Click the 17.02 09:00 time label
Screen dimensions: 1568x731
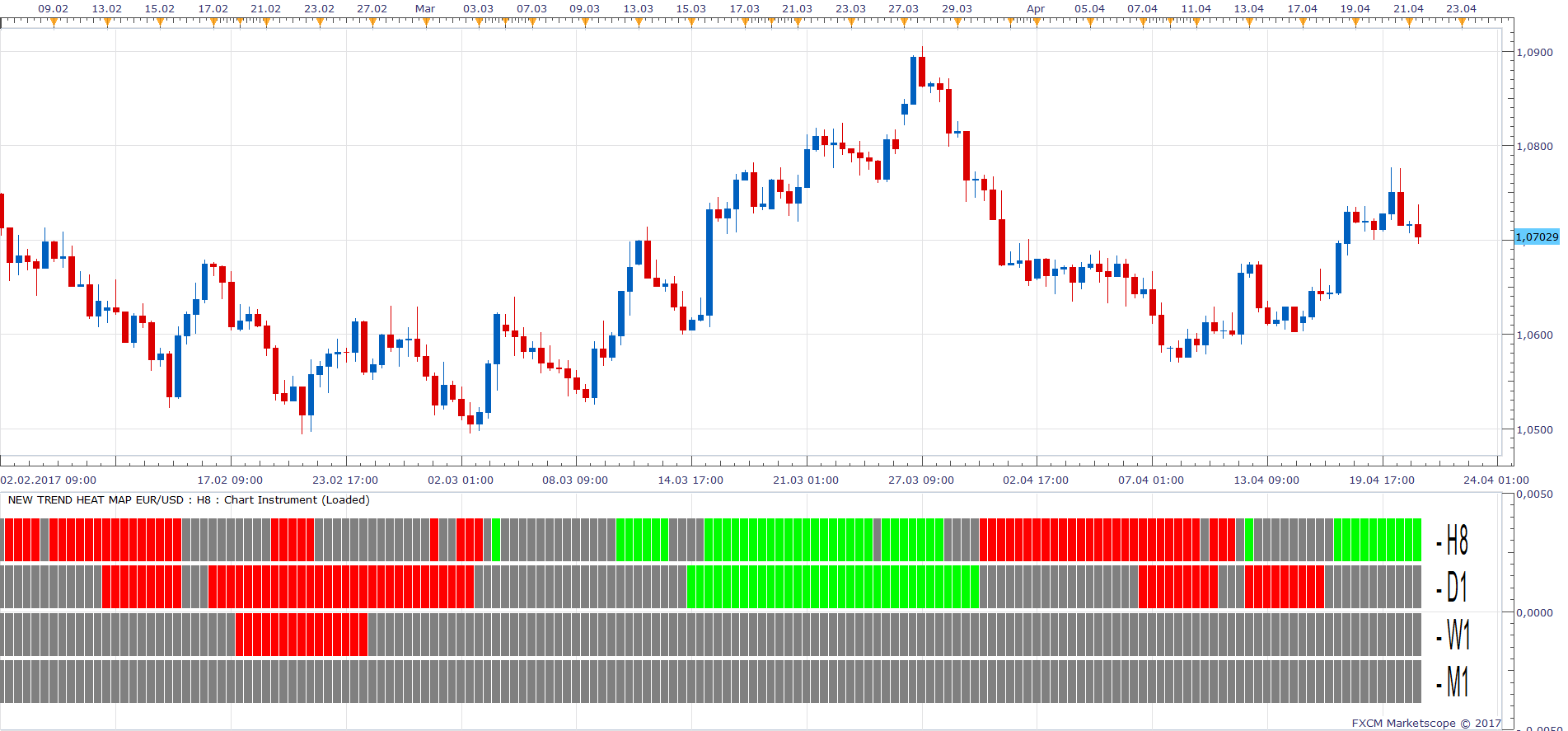[231, 480]
